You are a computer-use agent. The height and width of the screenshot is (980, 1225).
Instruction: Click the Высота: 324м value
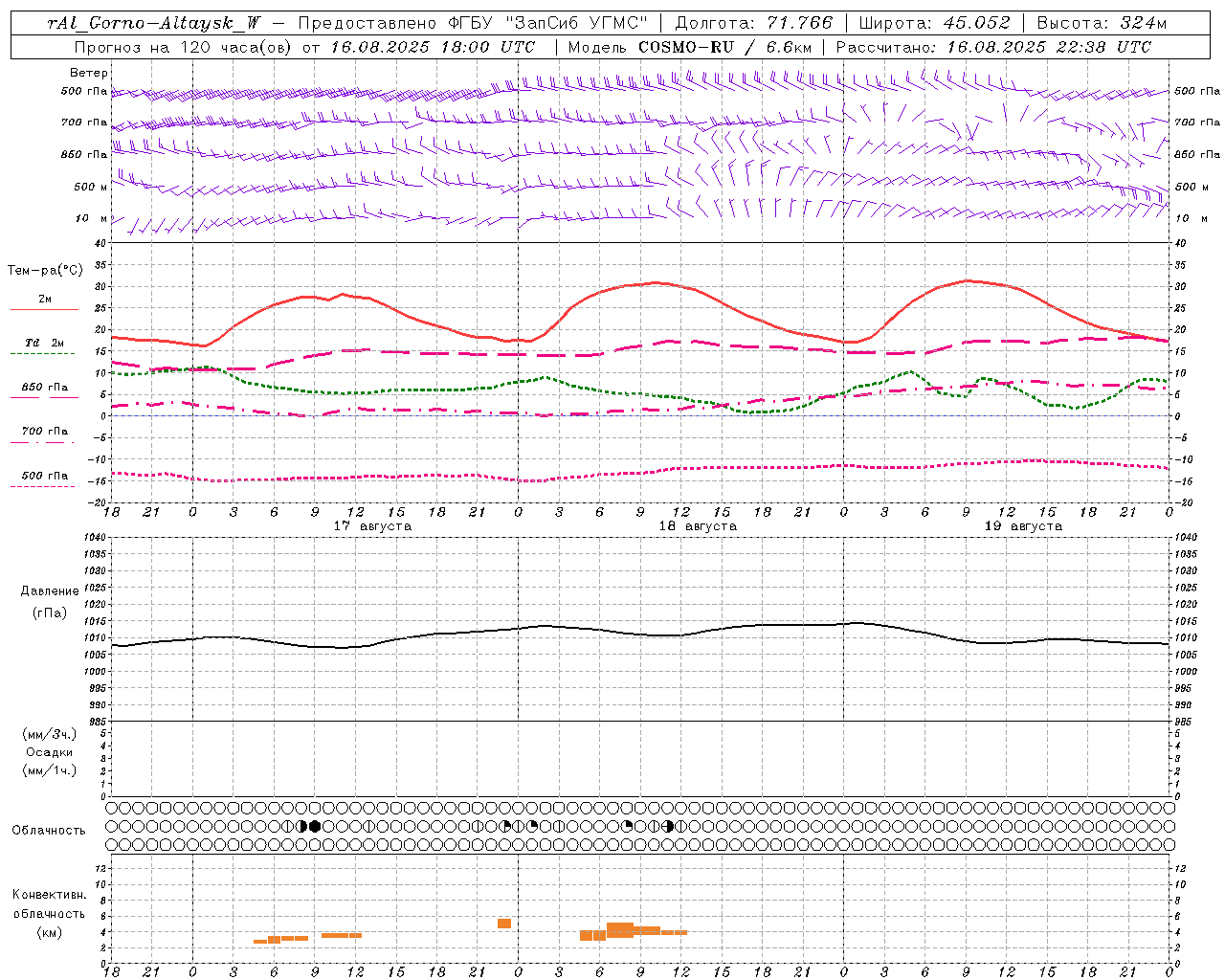point(1102,23)
